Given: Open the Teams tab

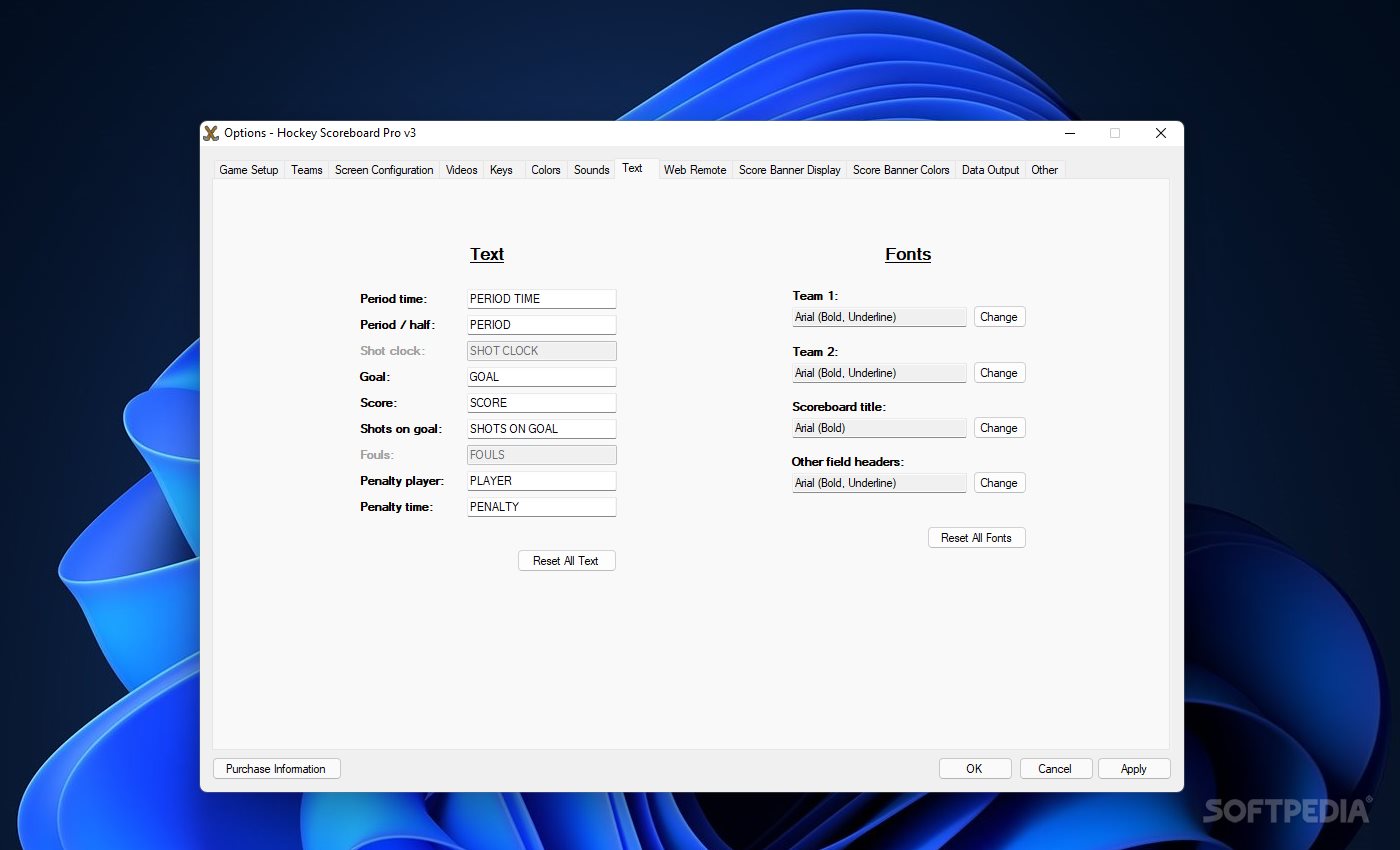Looking at the screenshot, I should pyautogui.click(x=307, y=170).
